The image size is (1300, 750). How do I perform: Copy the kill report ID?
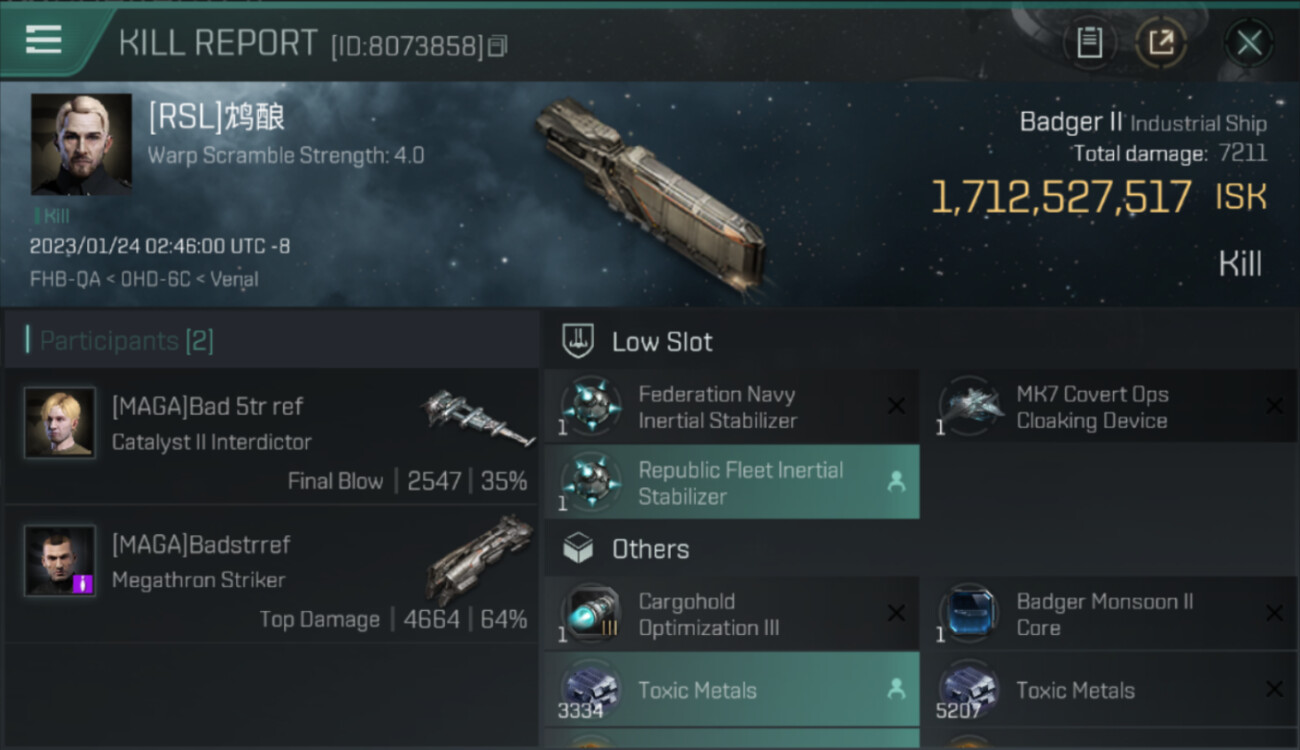[x=498, y=46]
